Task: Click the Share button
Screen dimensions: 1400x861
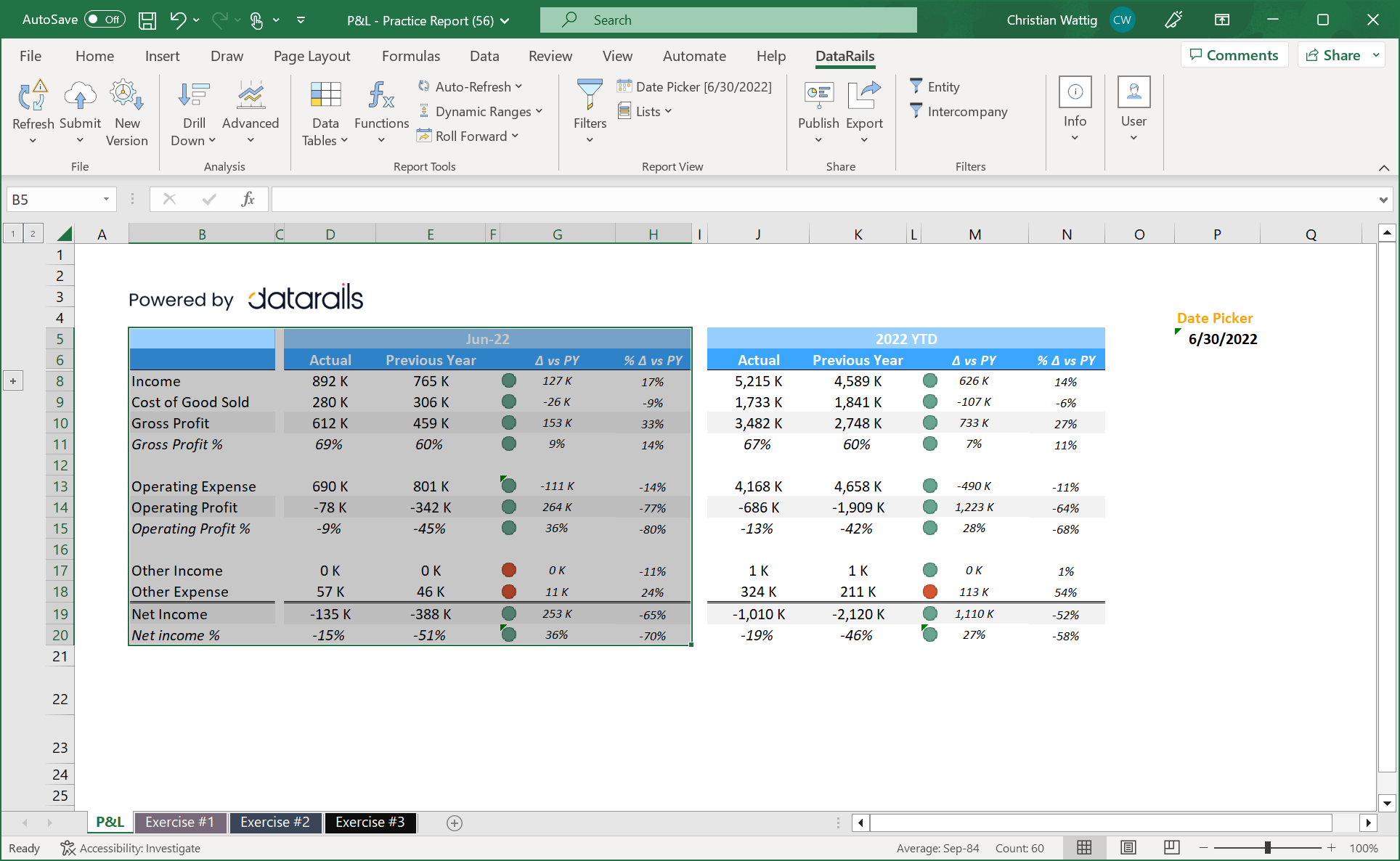Action: 1333,55
